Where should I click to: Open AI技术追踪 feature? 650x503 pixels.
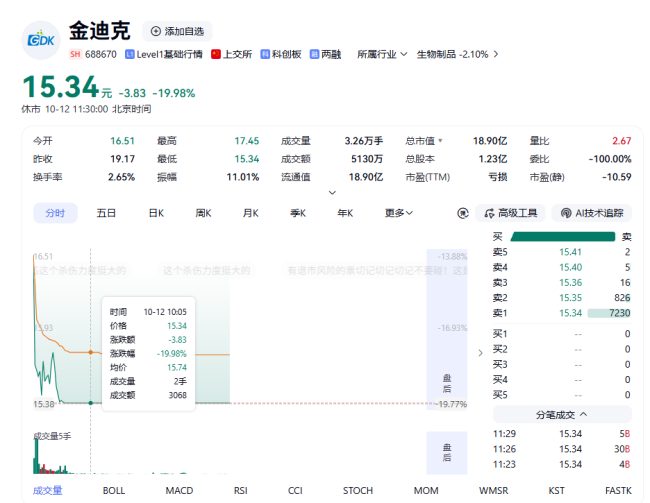pos(592,213)
